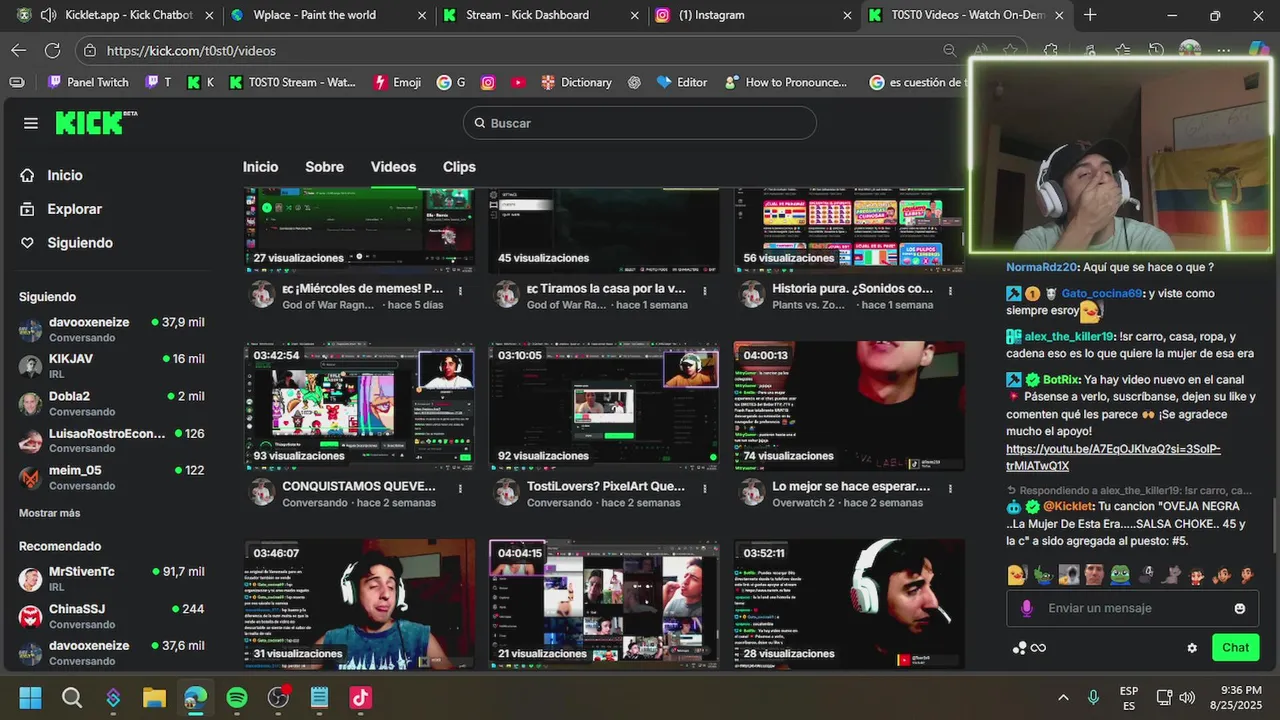Refresh the page
Screen dimensions: 1280x720
[52, 50]
